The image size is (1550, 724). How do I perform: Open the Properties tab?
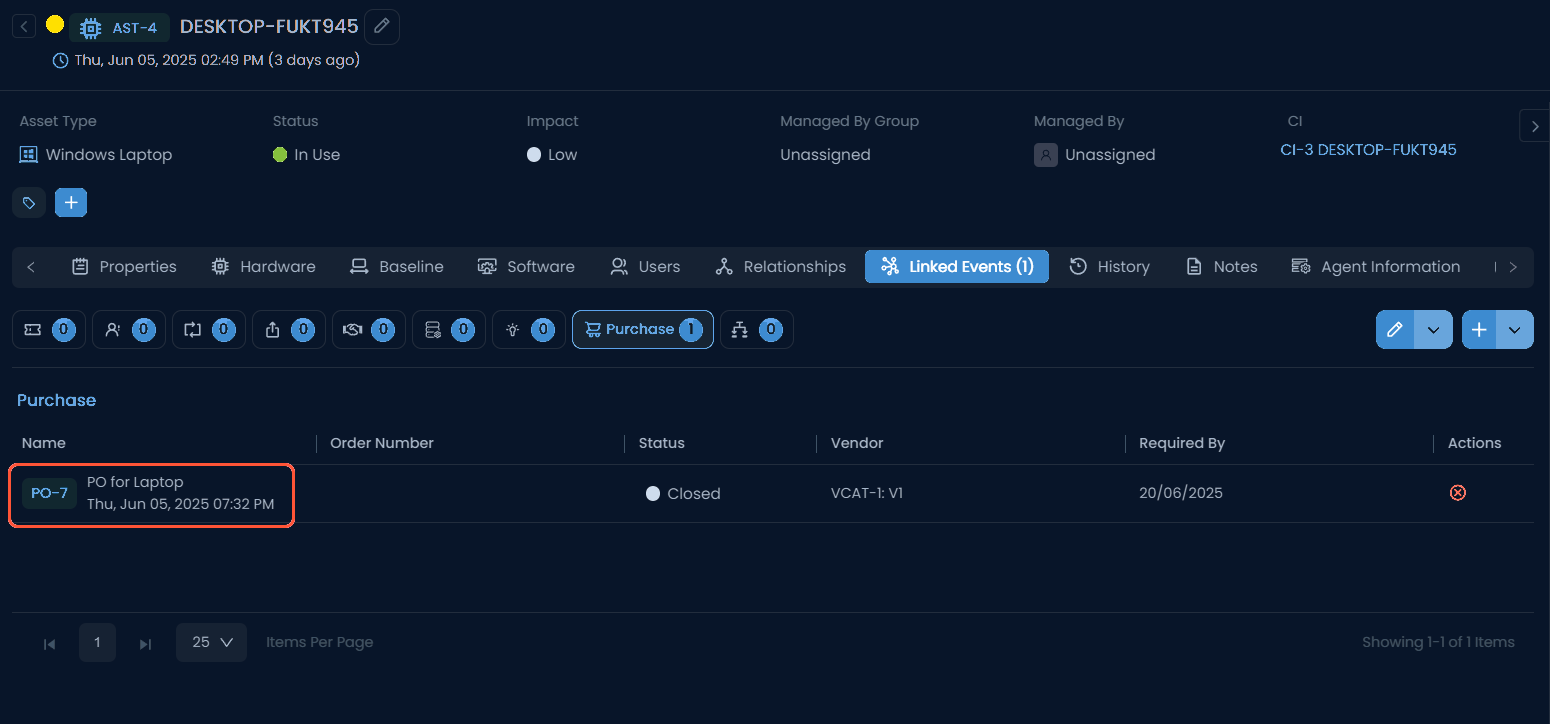(x=125, y=267)
